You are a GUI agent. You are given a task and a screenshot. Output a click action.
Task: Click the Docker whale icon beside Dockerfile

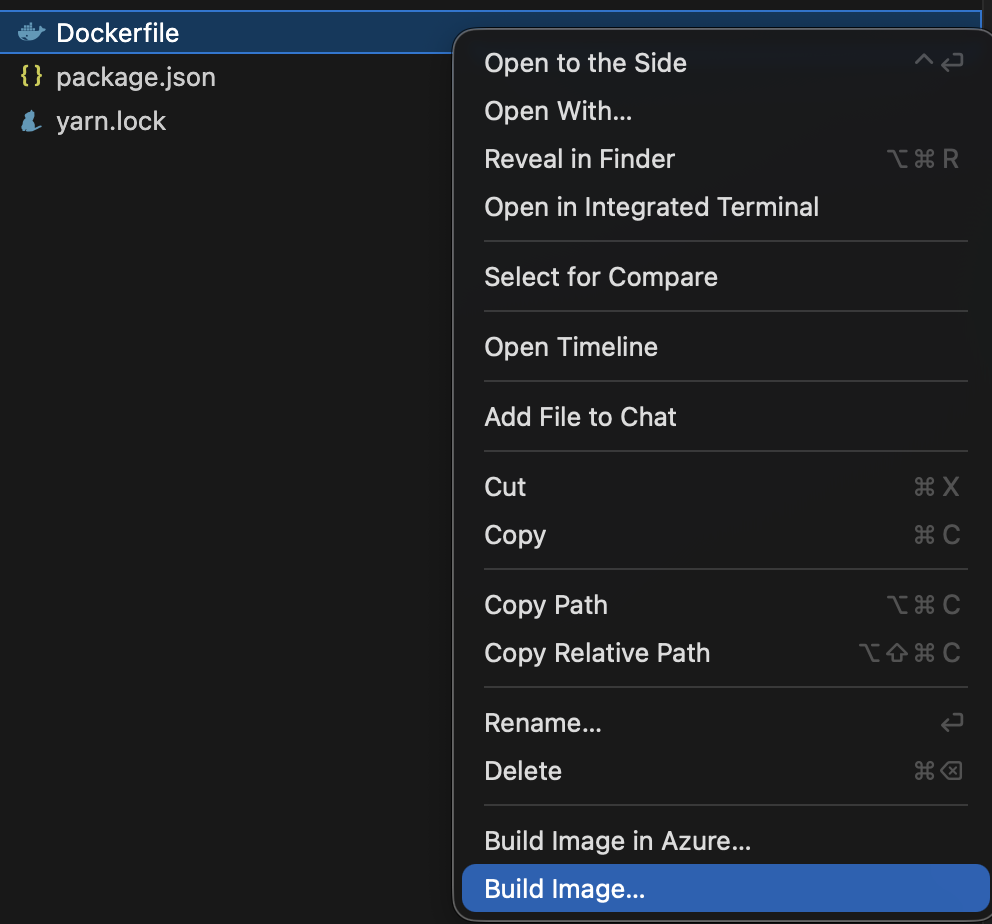coord(31,33)
